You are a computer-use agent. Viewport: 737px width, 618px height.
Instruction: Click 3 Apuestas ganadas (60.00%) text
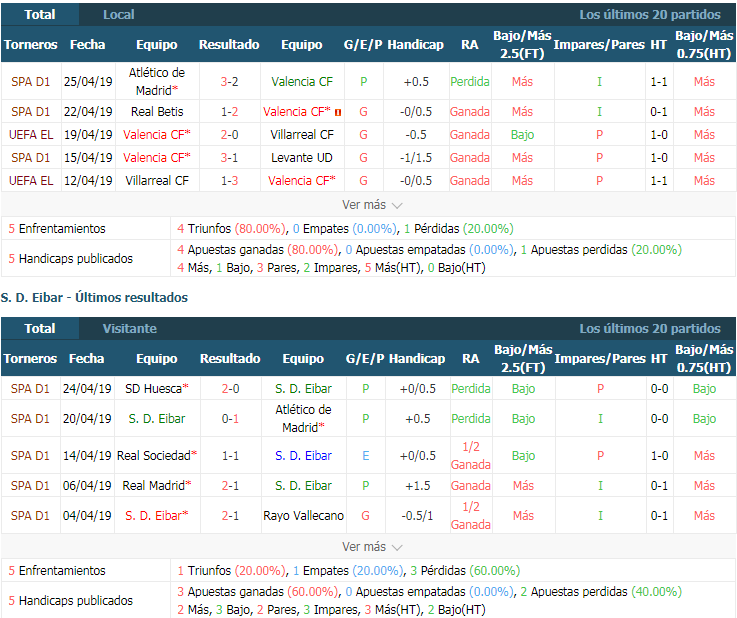point(258,592)
